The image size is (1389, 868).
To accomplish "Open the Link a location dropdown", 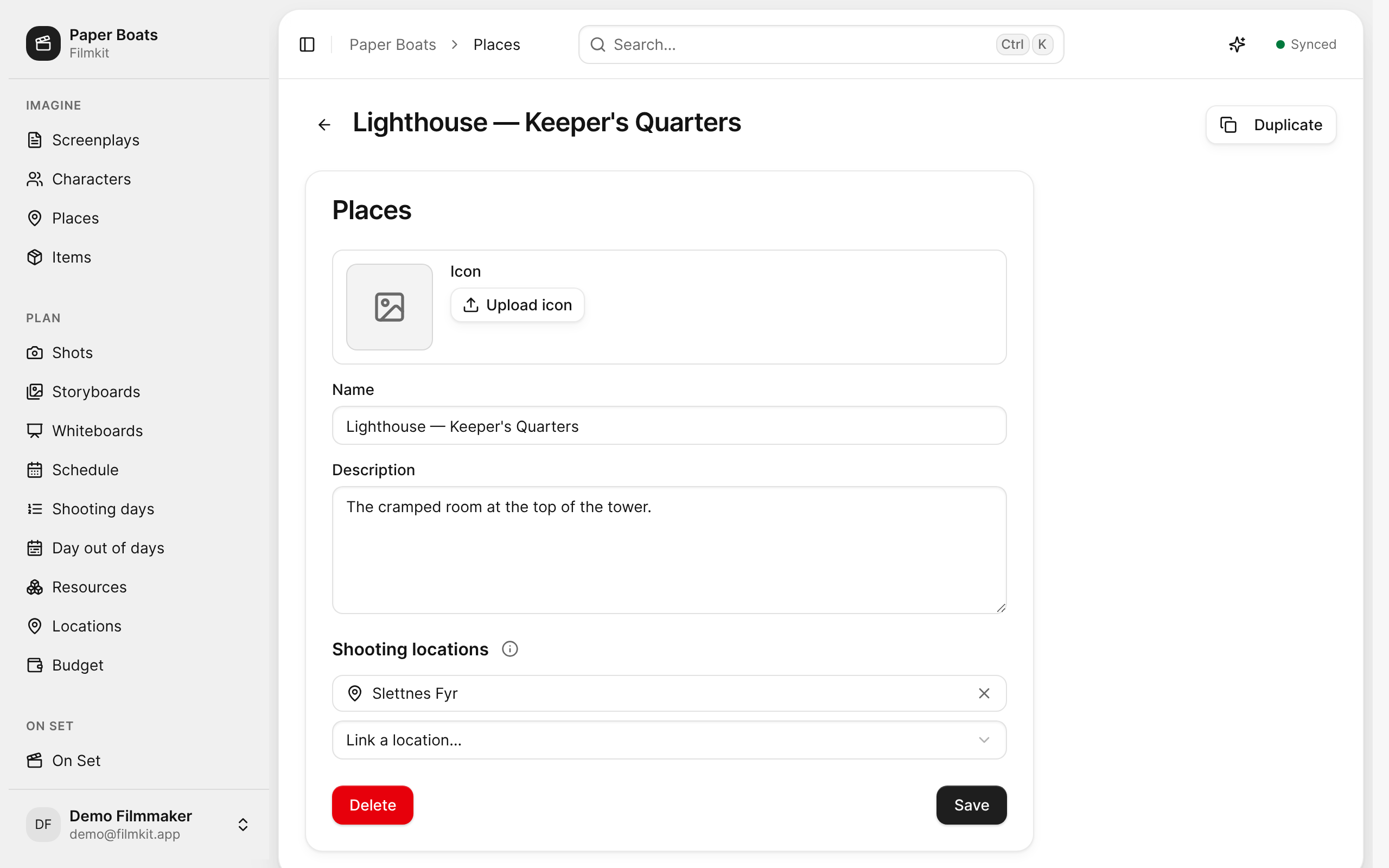I will point(669,740).
